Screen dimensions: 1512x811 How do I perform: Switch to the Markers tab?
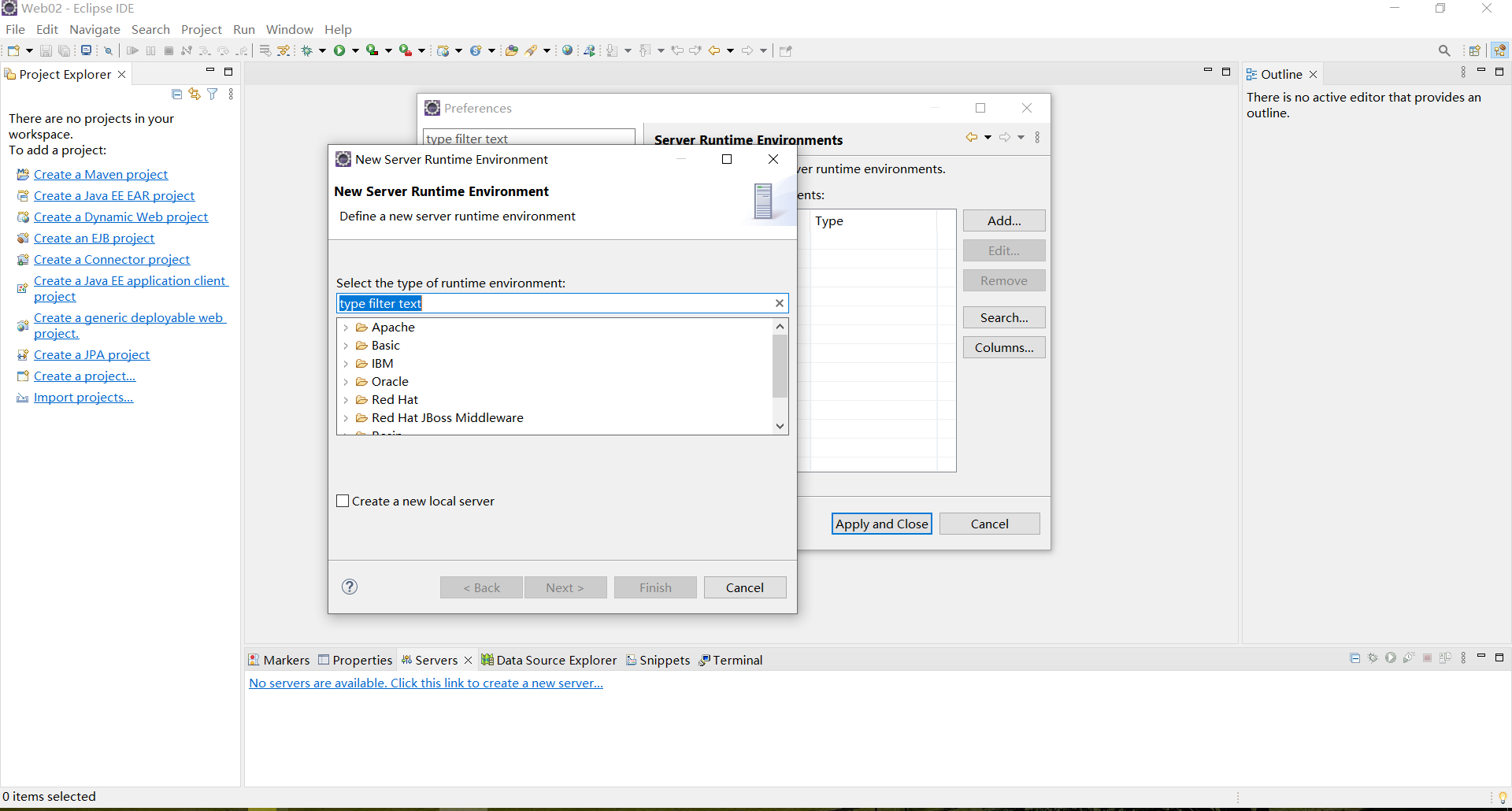coord(279,660)
